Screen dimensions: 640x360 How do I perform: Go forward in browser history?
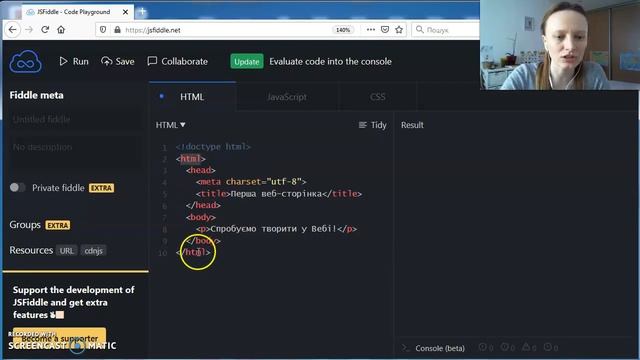click(x=29, y=30)
